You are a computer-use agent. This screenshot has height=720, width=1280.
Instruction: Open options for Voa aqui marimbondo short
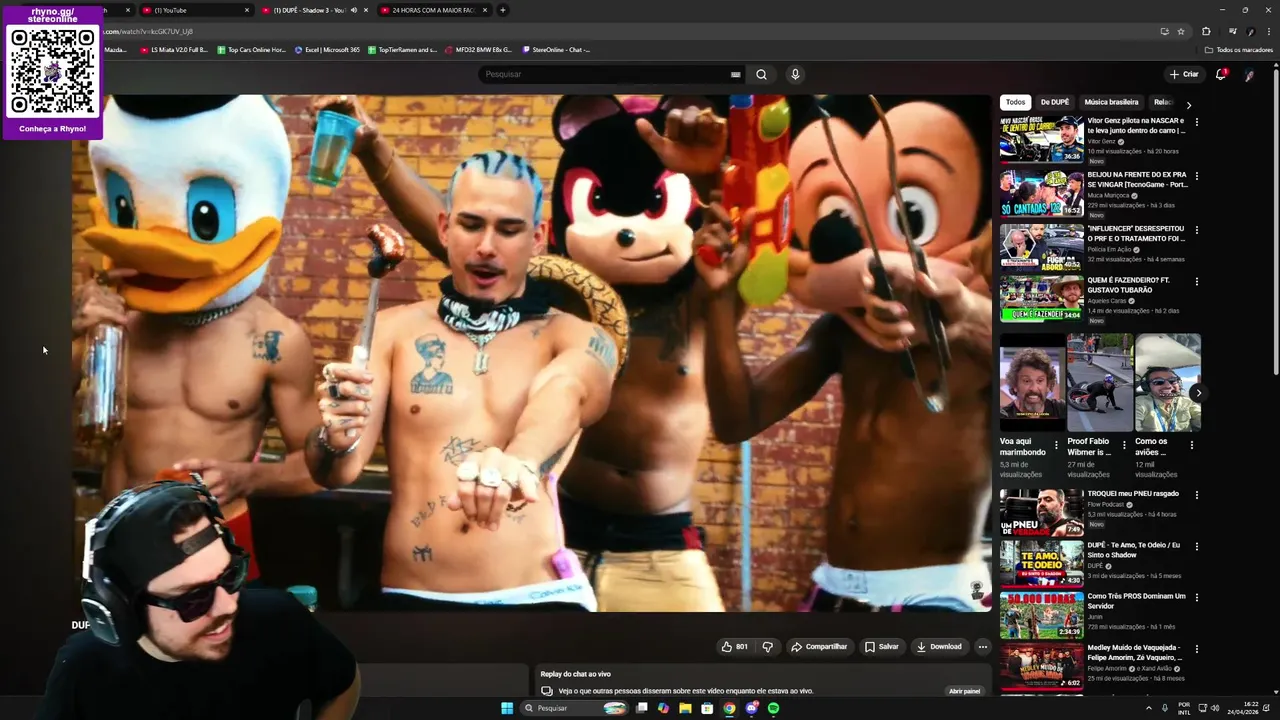coord(1056,445)
